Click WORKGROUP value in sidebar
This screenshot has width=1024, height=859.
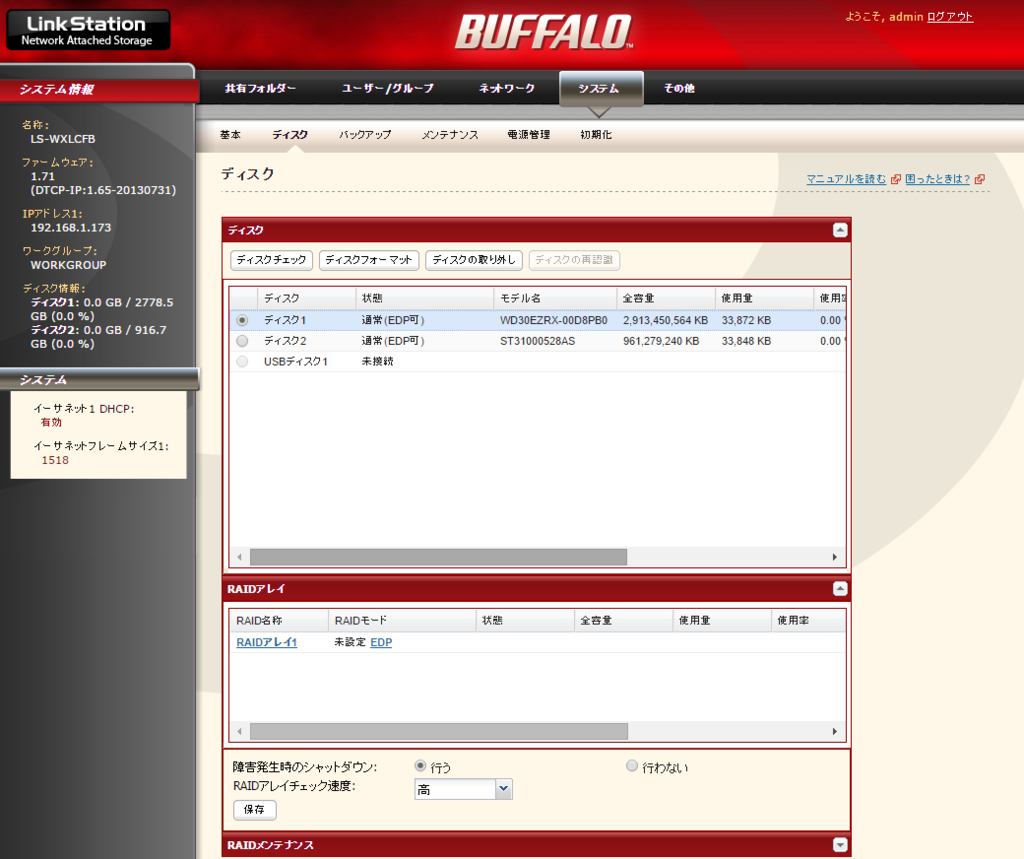click(x=68, y=265)
